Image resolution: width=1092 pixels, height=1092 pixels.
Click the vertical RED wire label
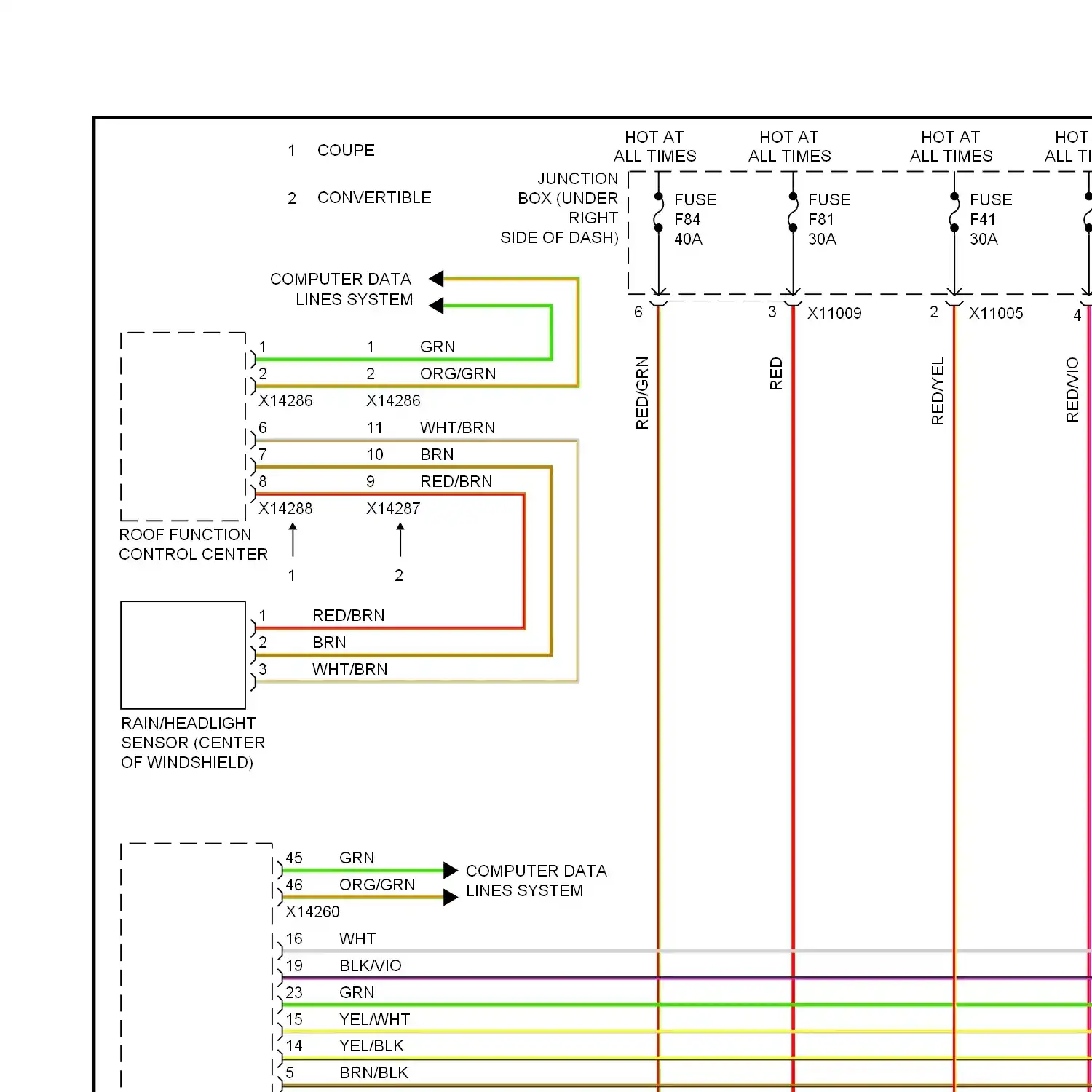click(x=776, y=373)
